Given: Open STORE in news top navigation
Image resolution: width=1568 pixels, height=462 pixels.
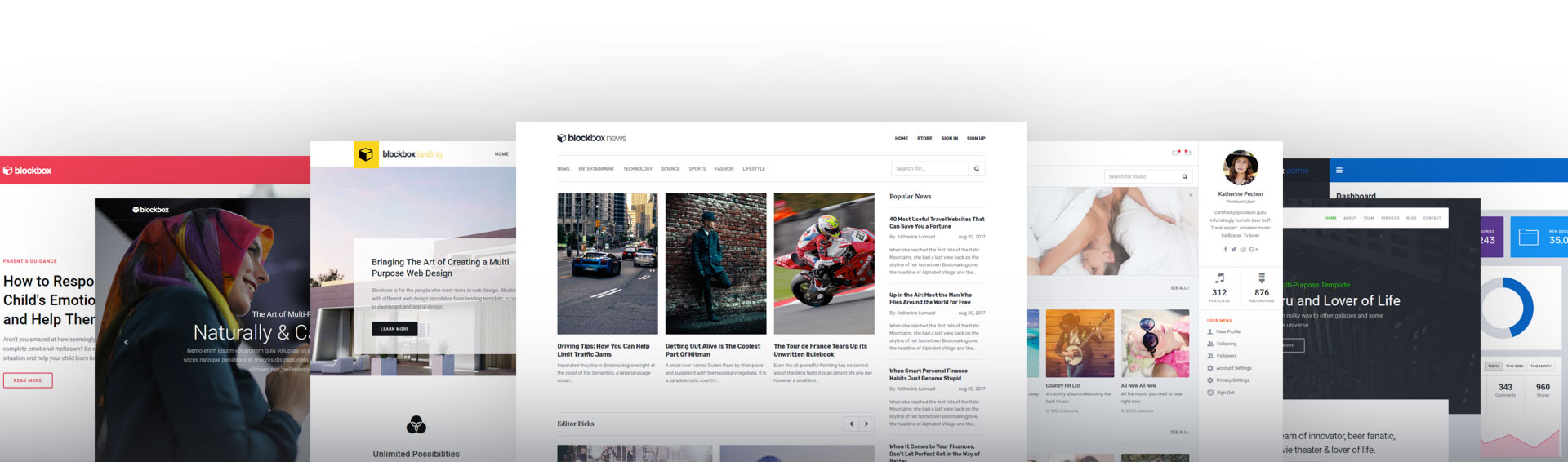Looking at the screenshot, I should [924, 139].
